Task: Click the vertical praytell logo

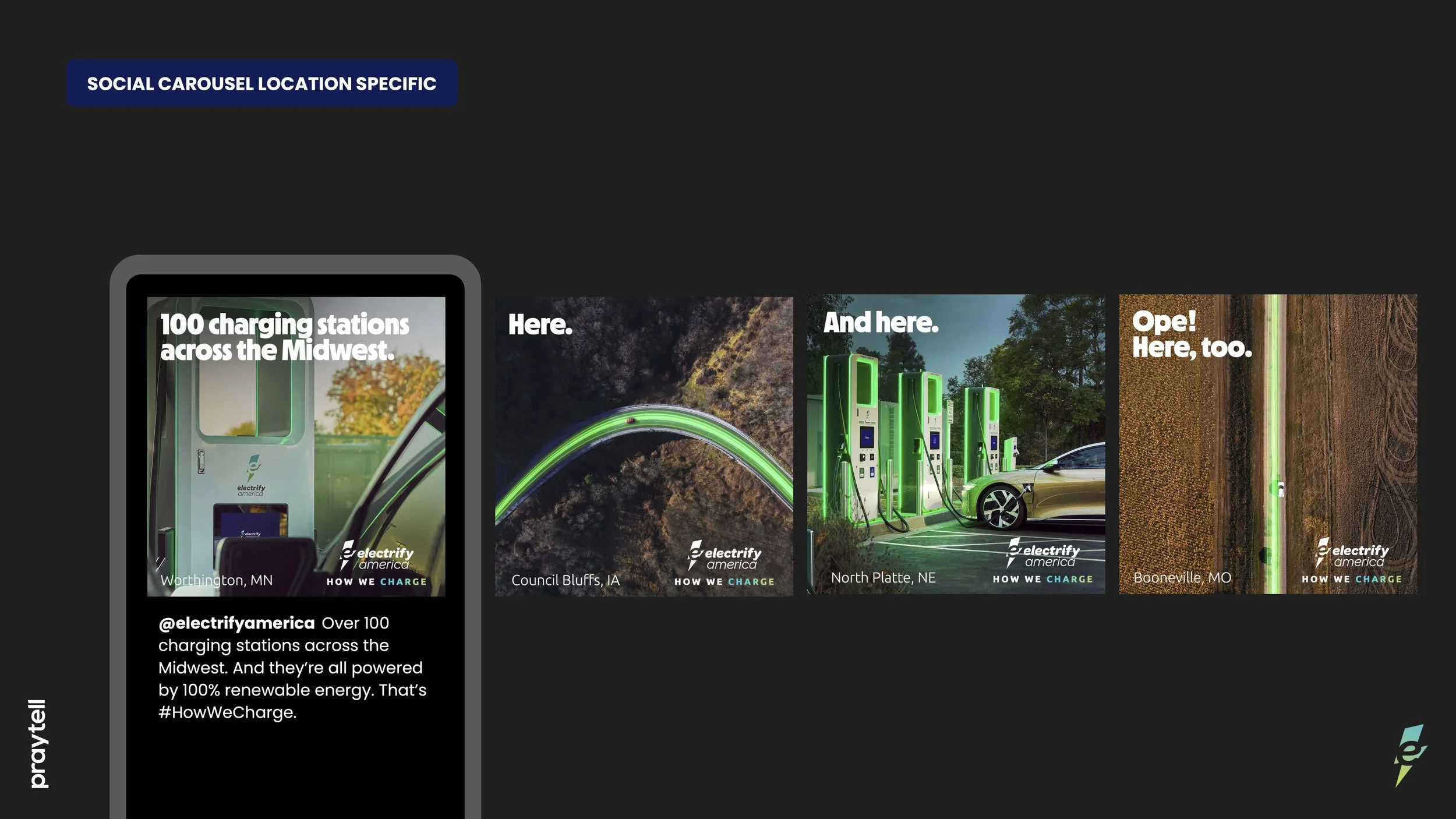Action: (38, 744)
